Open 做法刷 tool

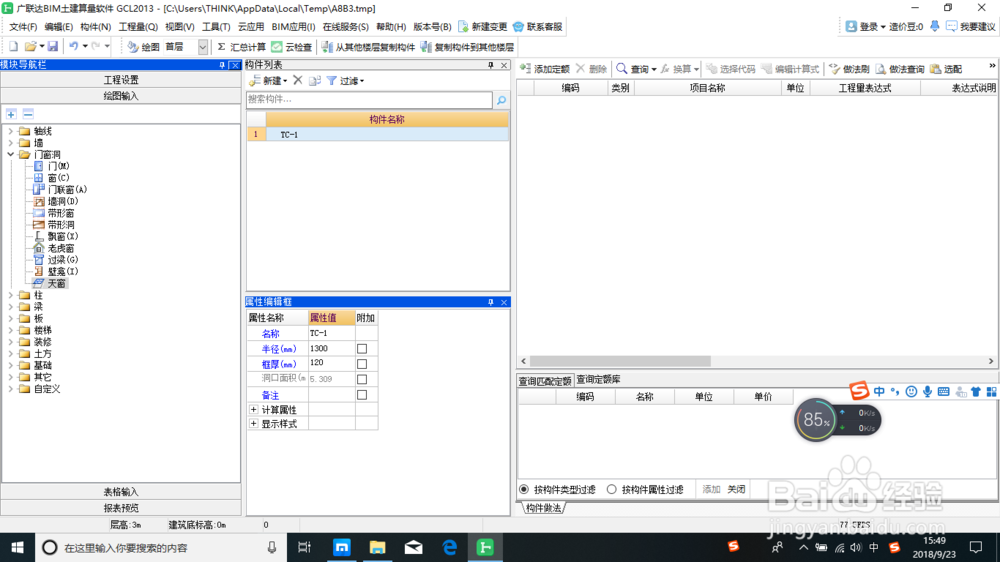(x=849, y=69)
